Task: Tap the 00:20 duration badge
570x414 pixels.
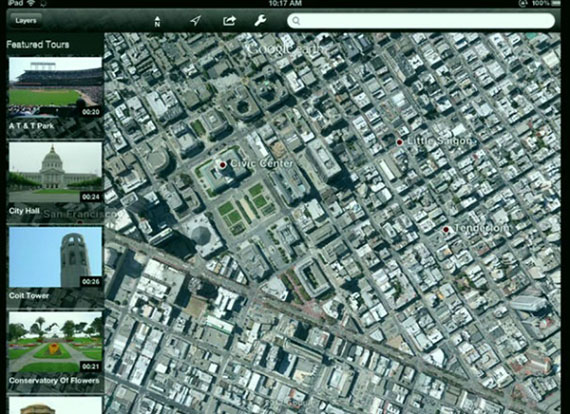Action: pos(91,112)
